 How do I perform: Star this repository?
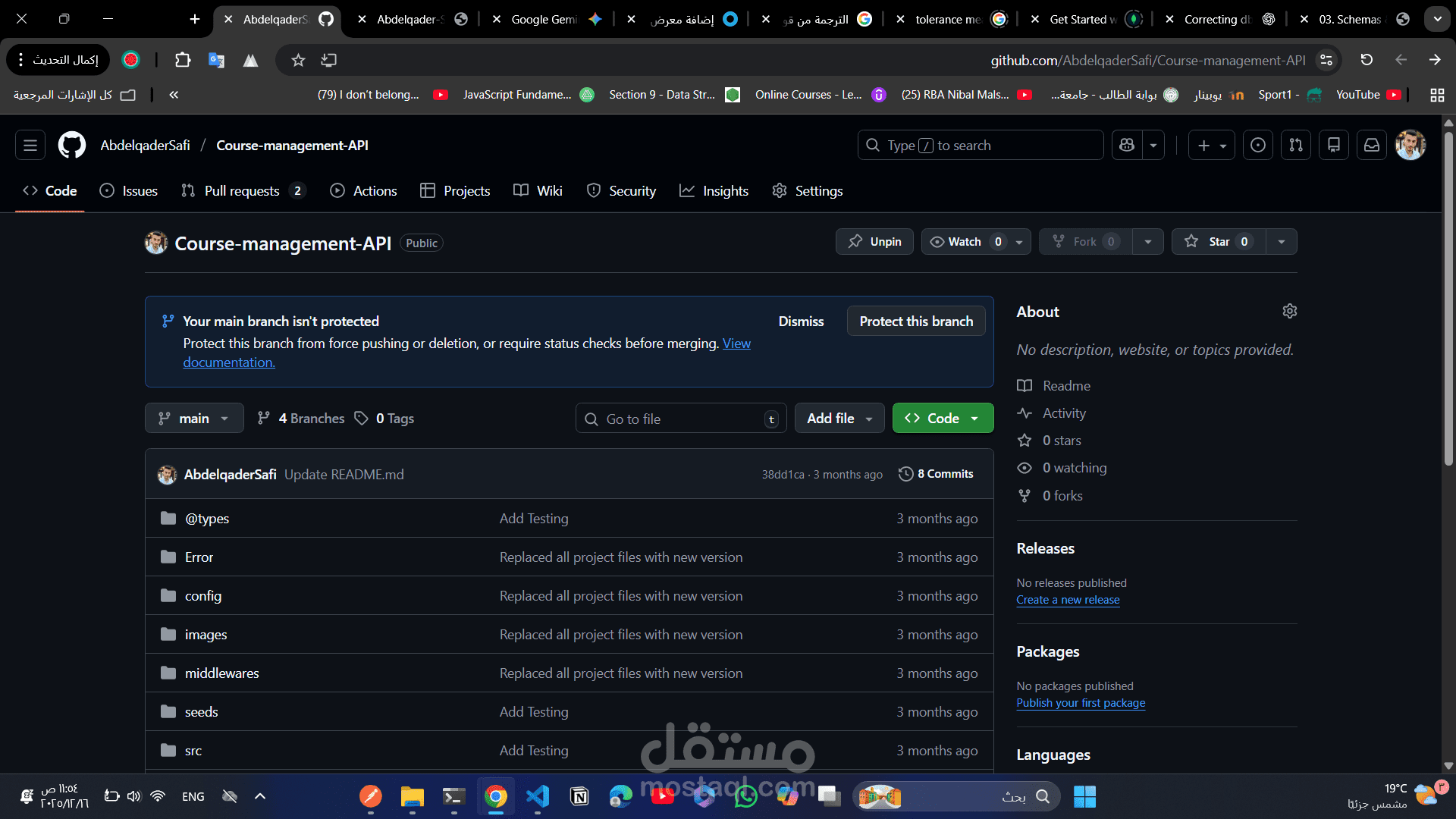[x=1217, y=241]
